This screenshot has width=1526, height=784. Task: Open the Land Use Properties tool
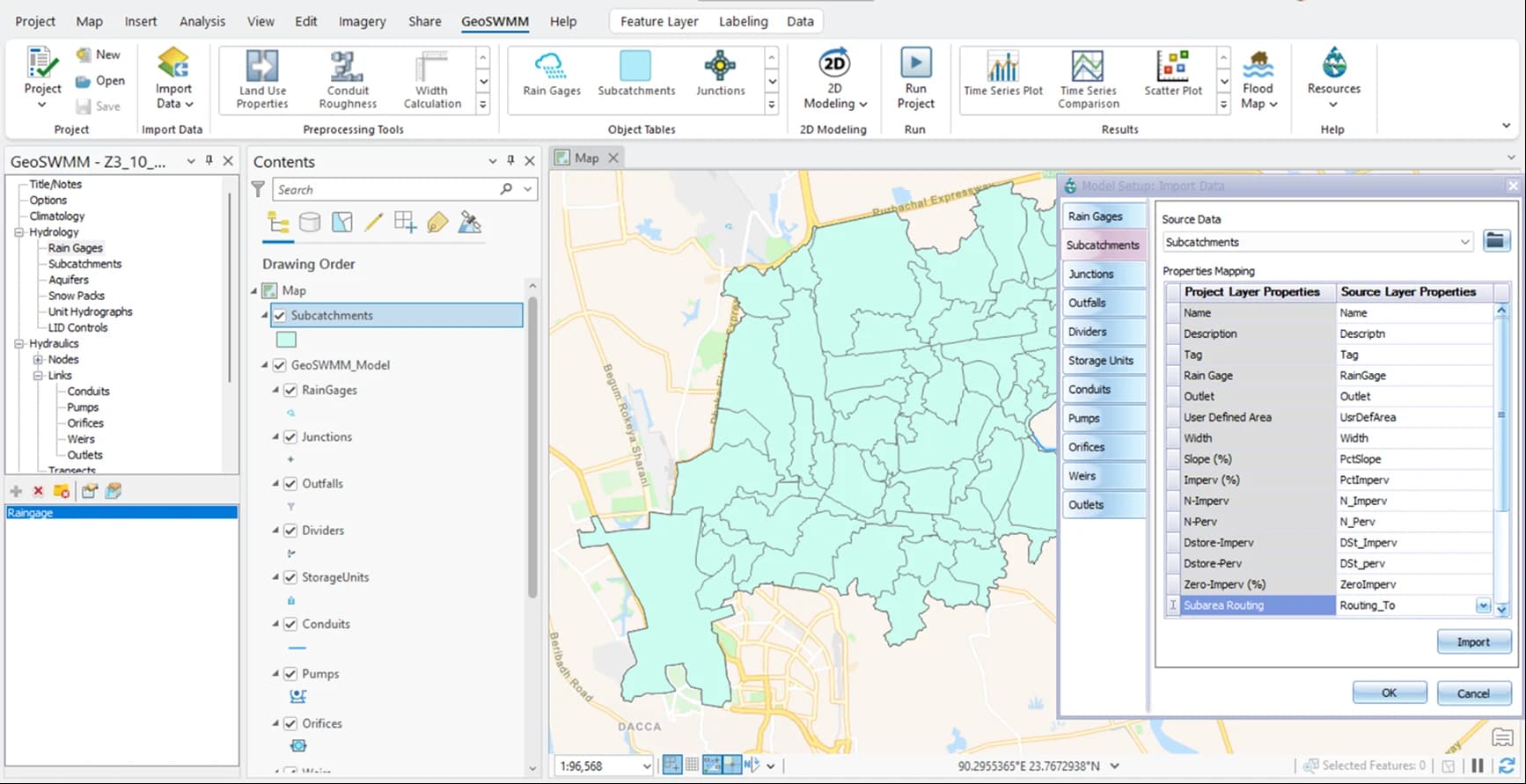coord(262,80)
